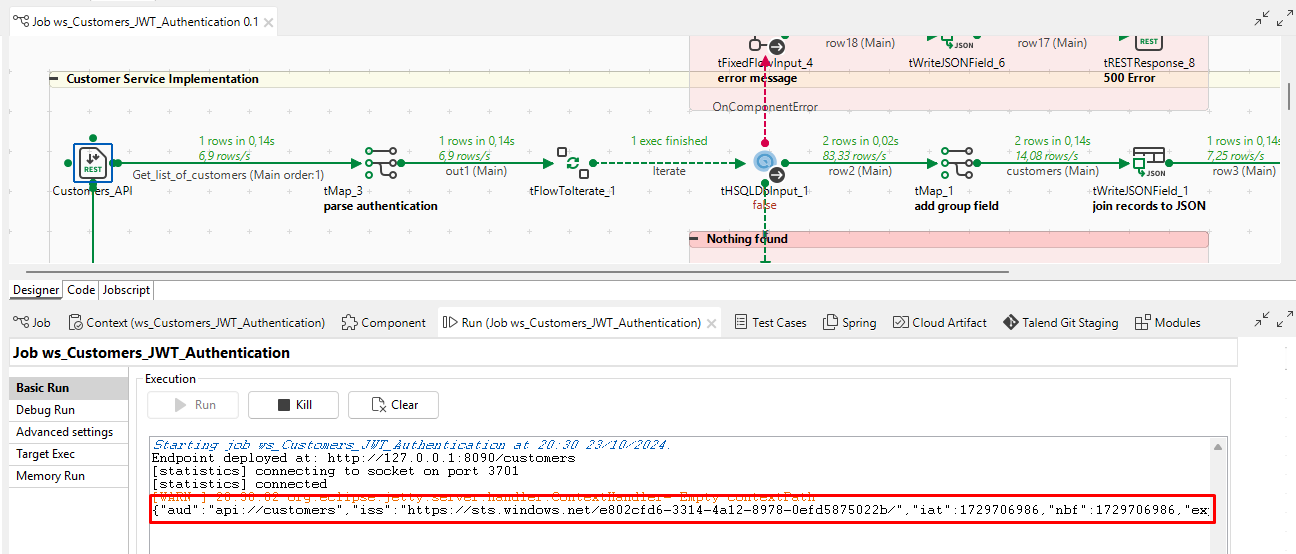Select Basic Run in the run list

click(69, 388)
